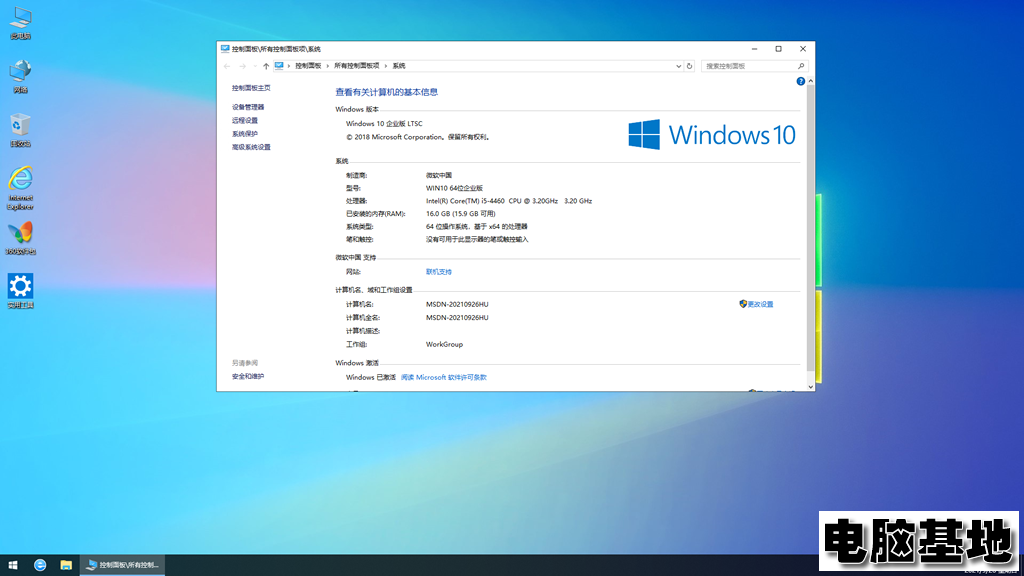Screen dimensions: 1024x576
Task: Select the 所有控制面板项 breadcrumb
Action: coord(357,66)
